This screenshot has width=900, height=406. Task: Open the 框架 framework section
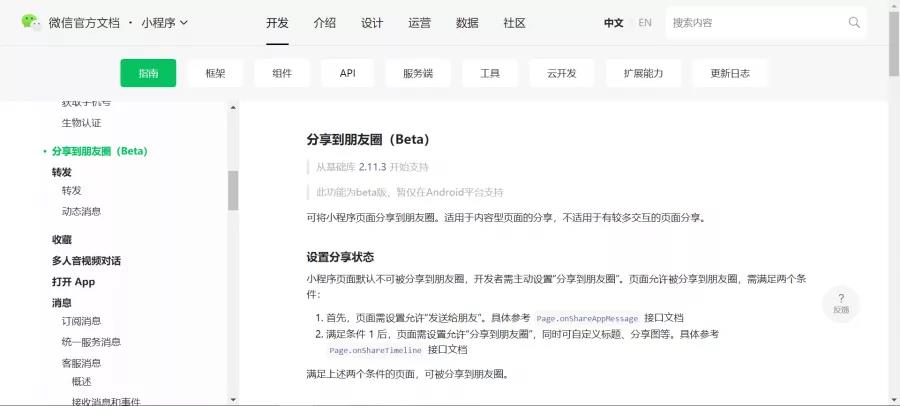pos(215,73)
